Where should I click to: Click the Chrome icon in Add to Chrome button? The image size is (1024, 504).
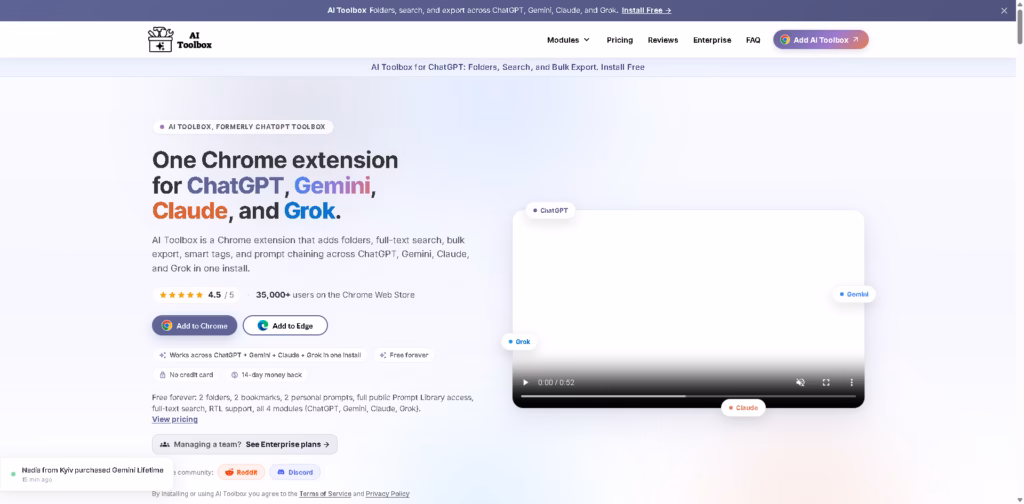coord(167,326)
